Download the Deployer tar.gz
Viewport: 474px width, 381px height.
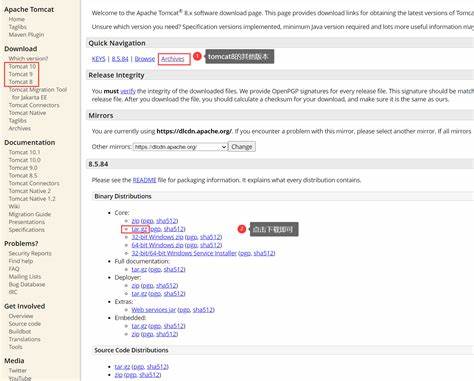click(139, 294)
